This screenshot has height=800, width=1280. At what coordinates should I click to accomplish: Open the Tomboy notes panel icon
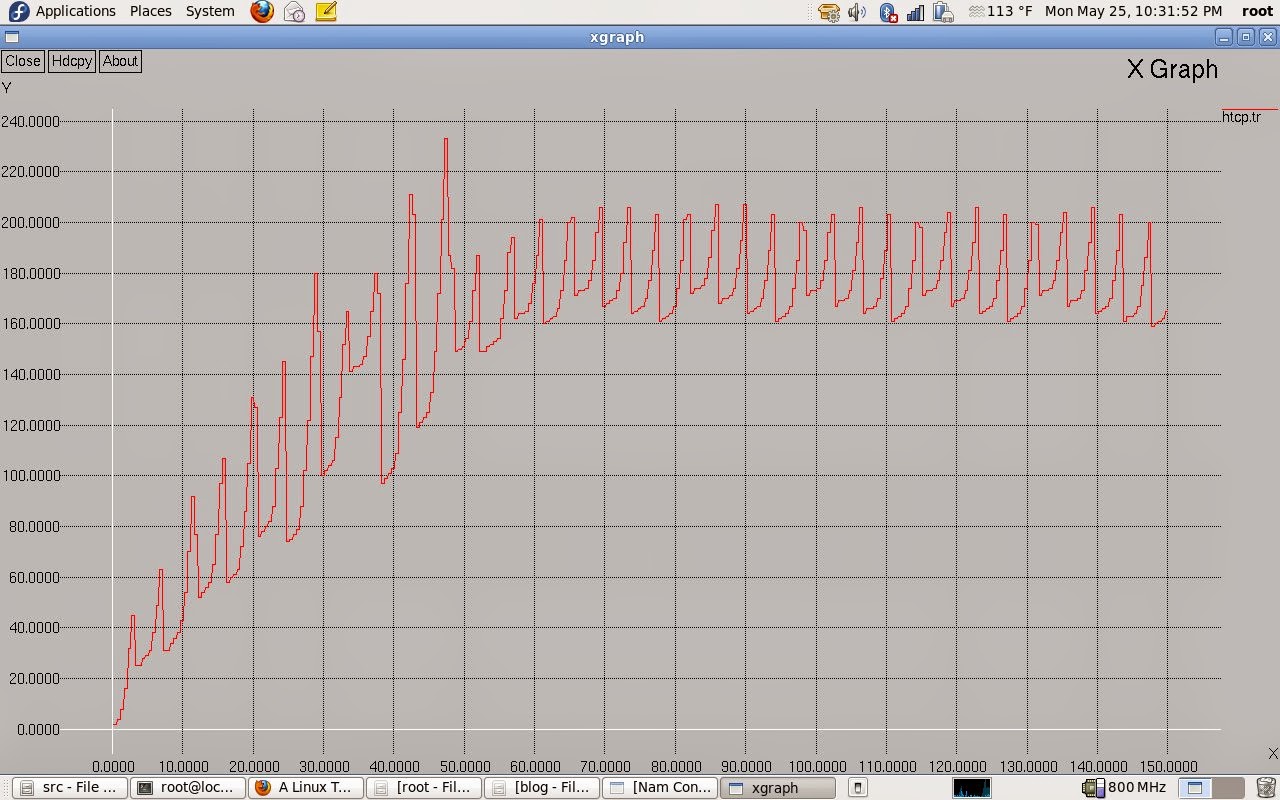pos(325,11)
